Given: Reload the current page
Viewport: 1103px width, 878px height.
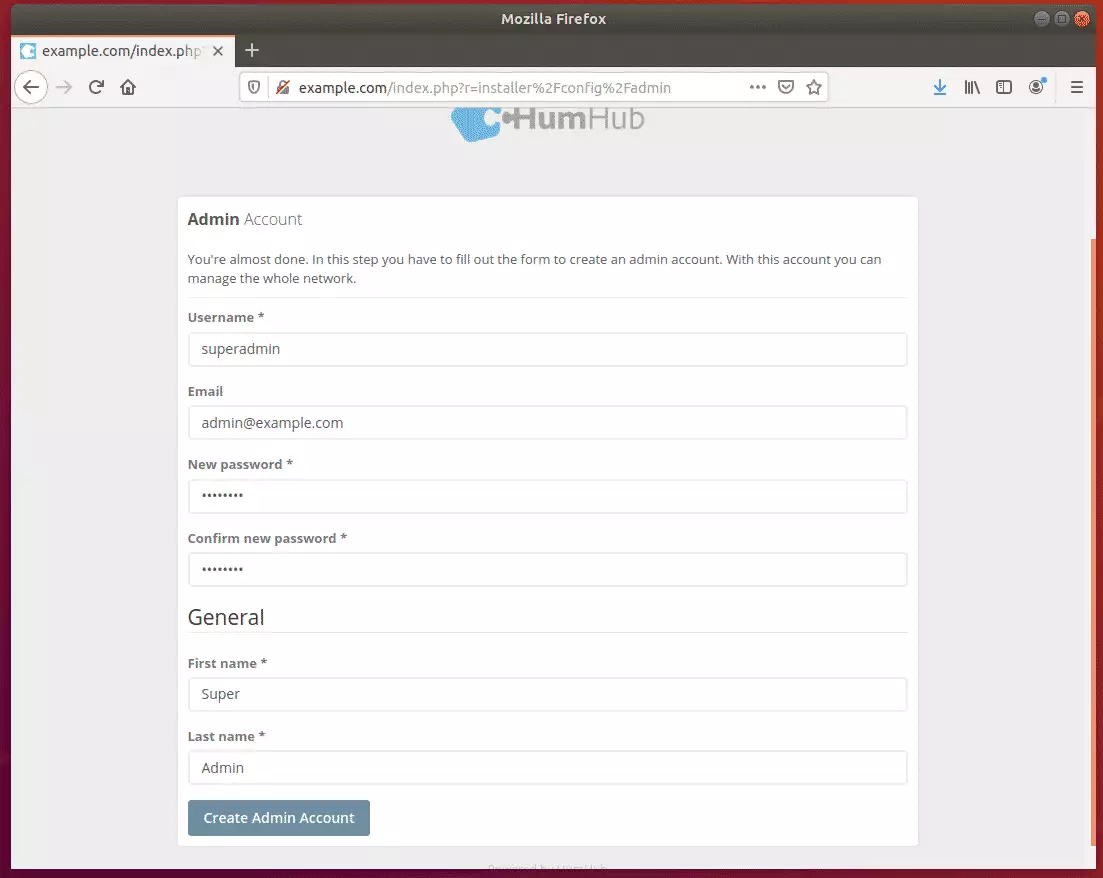Looking at the screenshot, I should [96, 87].
